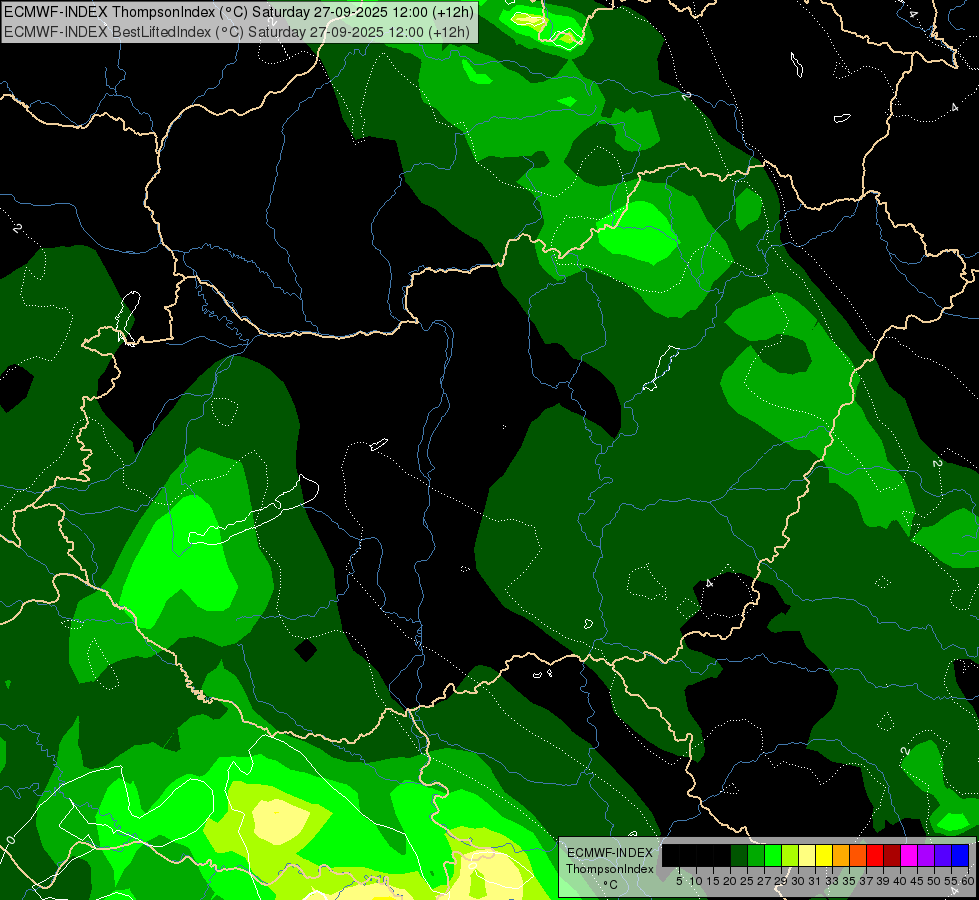Click the legend tick value 60
This screenshot has width=979, height=900.
click(x=967, y=881)
